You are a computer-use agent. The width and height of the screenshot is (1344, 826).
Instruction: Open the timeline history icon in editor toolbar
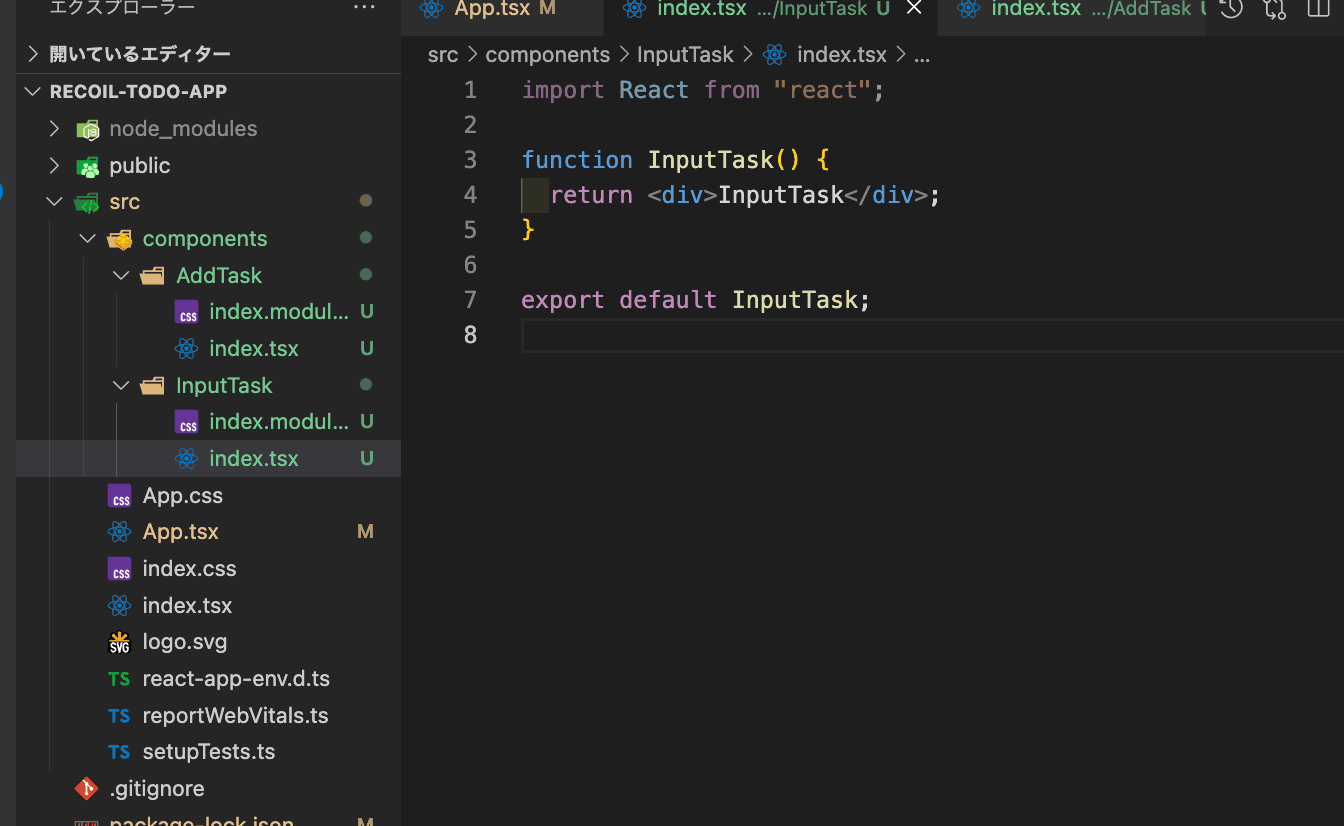tap(1231, 9)
